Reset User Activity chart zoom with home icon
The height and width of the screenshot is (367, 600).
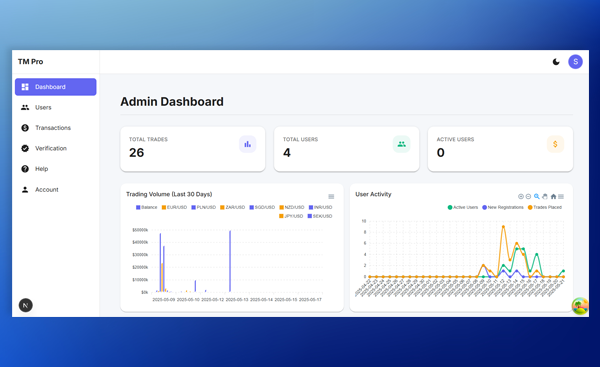click(x=553, y=196)
